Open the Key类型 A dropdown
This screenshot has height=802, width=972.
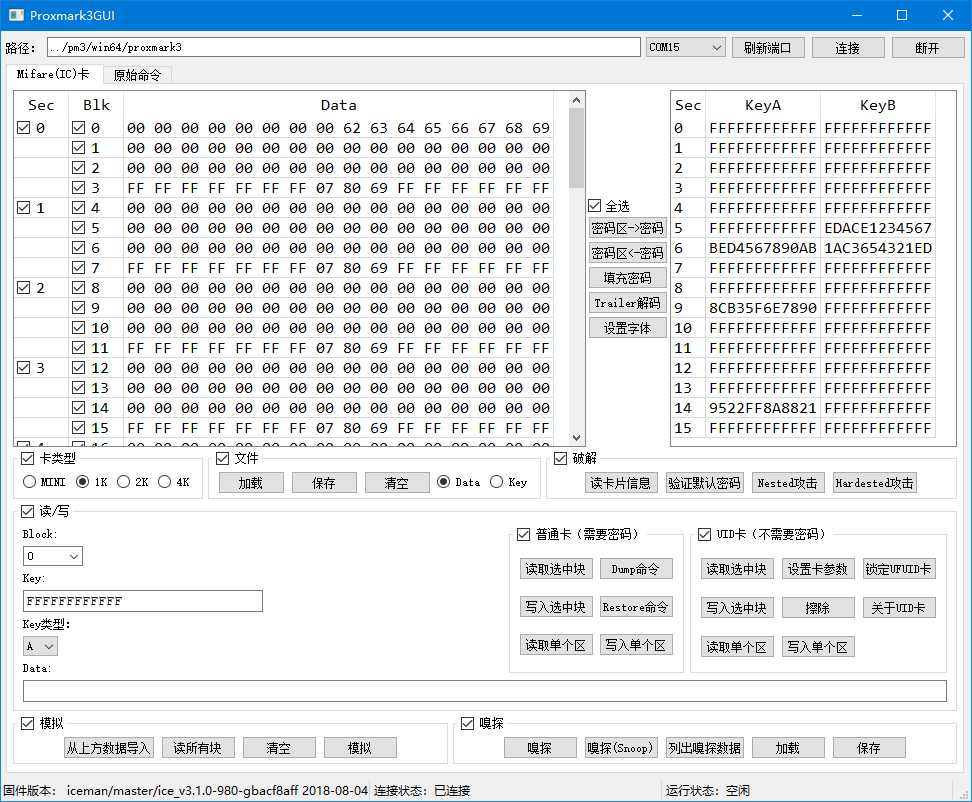tap(40, 646)
